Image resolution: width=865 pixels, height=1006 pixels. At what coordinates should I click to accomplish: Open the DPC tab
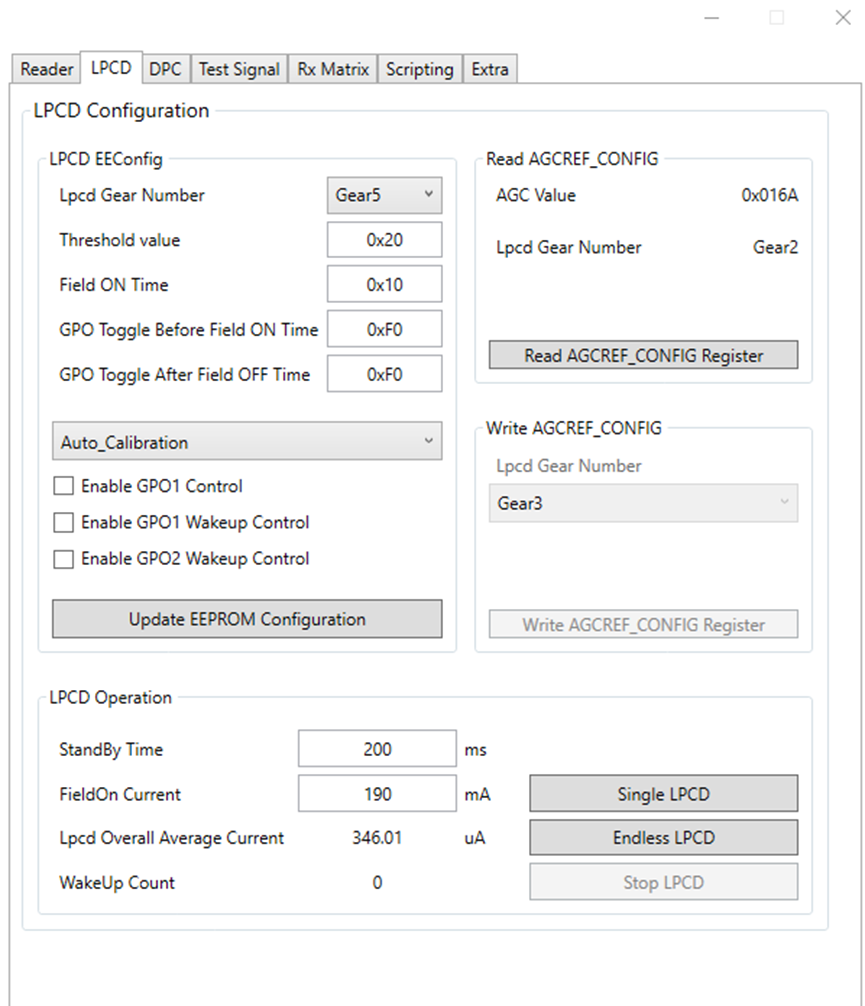[165, 69]
